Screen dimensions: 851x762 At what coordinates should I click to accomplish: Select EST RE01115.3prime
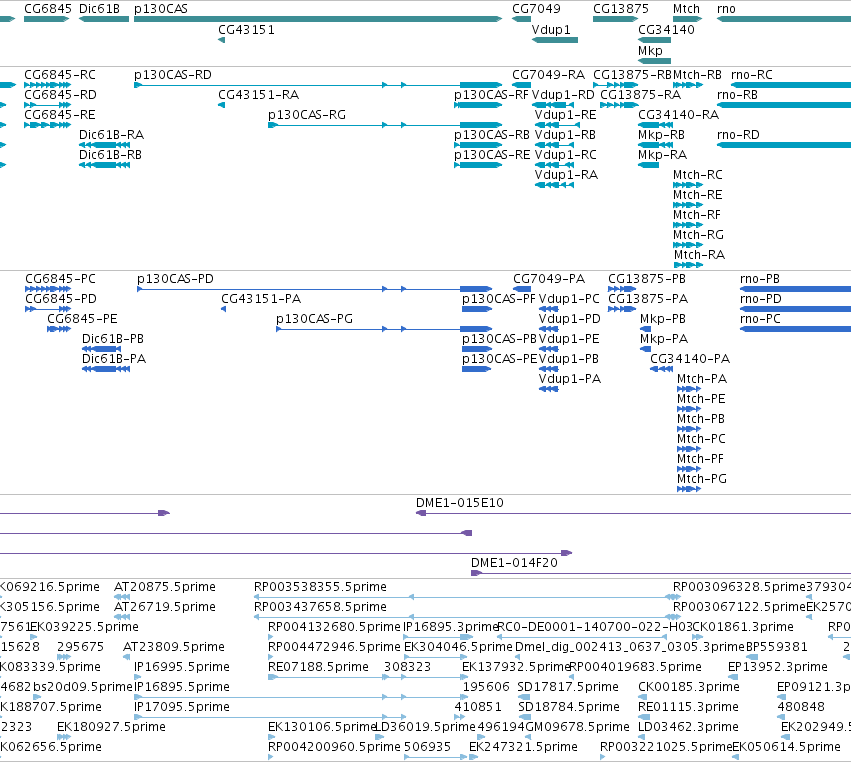pyautogui.click(x=644, y=717)
